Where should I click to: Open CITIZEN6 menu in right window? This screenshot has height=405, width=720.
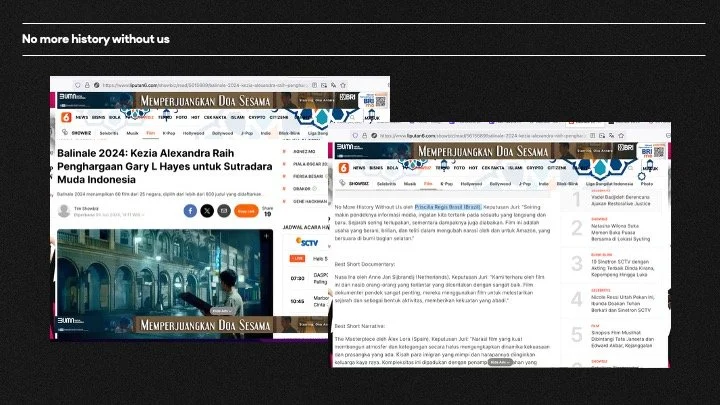point(557,168)
